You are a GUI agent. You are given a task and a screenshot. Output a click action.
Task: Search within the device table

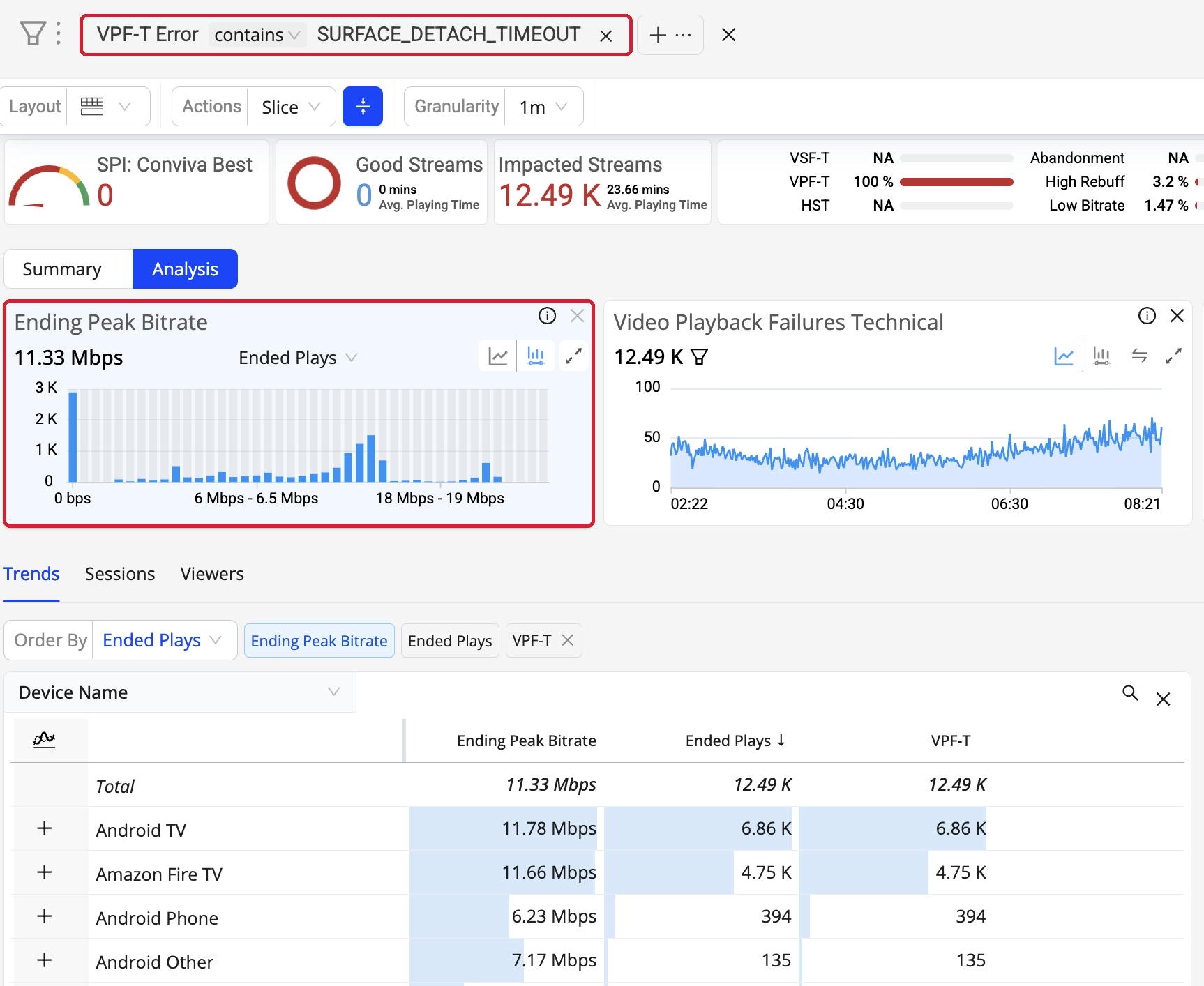(x=1130, y=692)
